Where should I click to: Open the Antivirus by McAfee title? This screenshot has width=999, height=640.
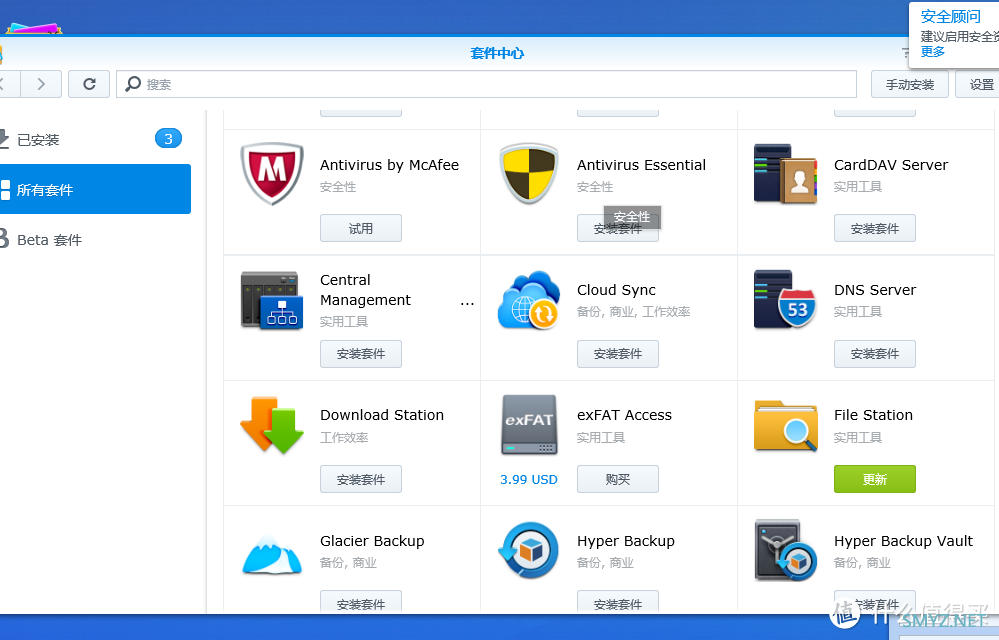tap(389, 165)
